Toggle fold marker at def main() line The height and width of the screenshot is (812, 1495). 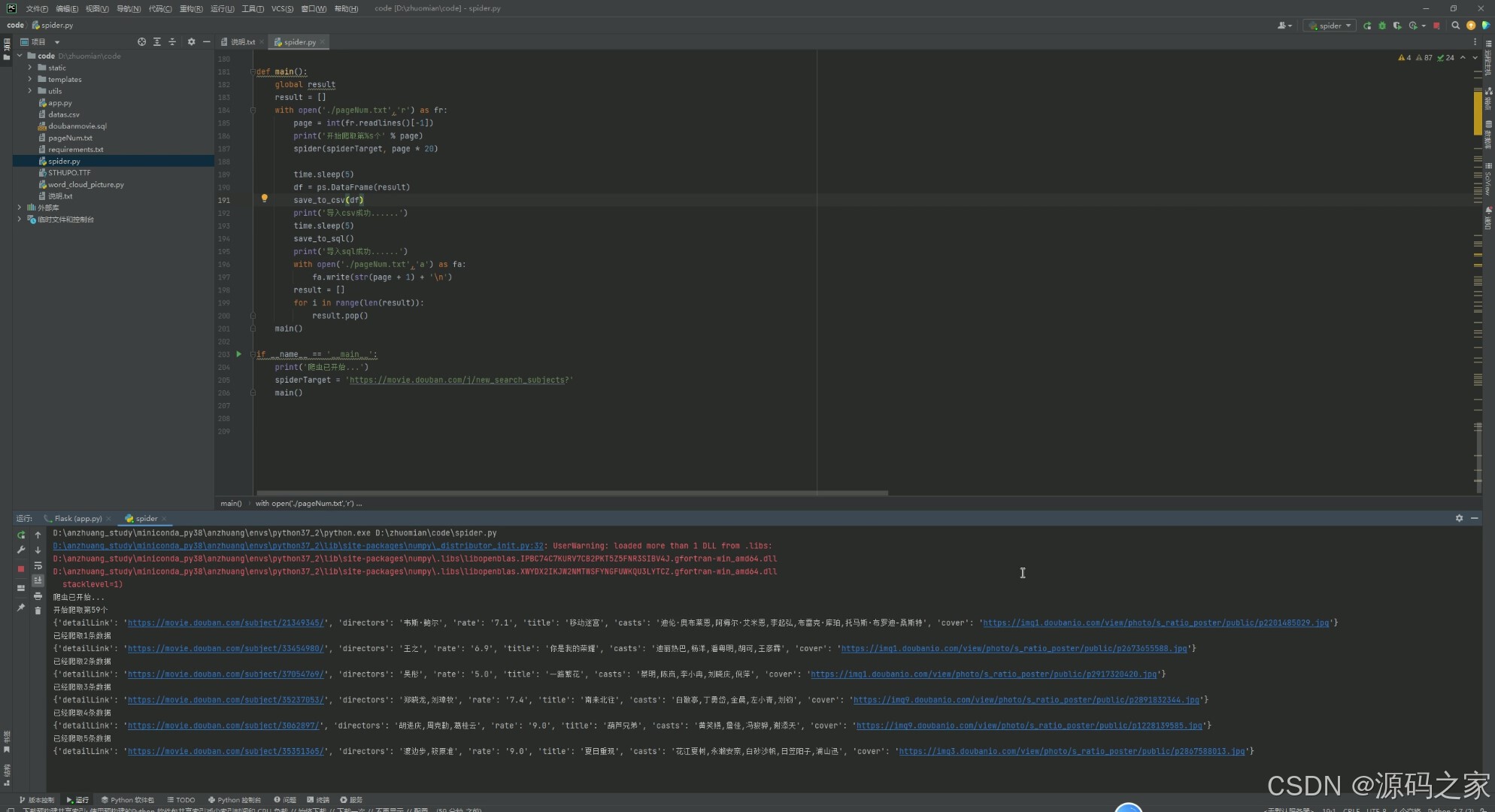[x=253, y=72]
